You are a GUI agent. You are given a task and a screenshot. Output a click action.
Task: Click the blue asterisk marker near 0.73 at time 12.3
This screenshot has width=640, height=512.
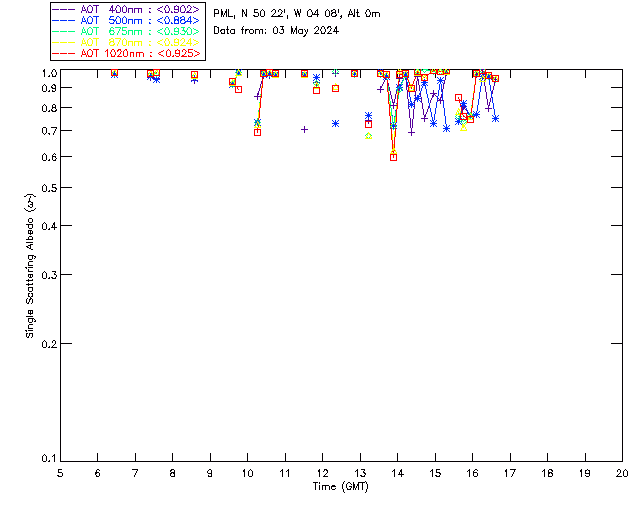click(x=336, y=123)
